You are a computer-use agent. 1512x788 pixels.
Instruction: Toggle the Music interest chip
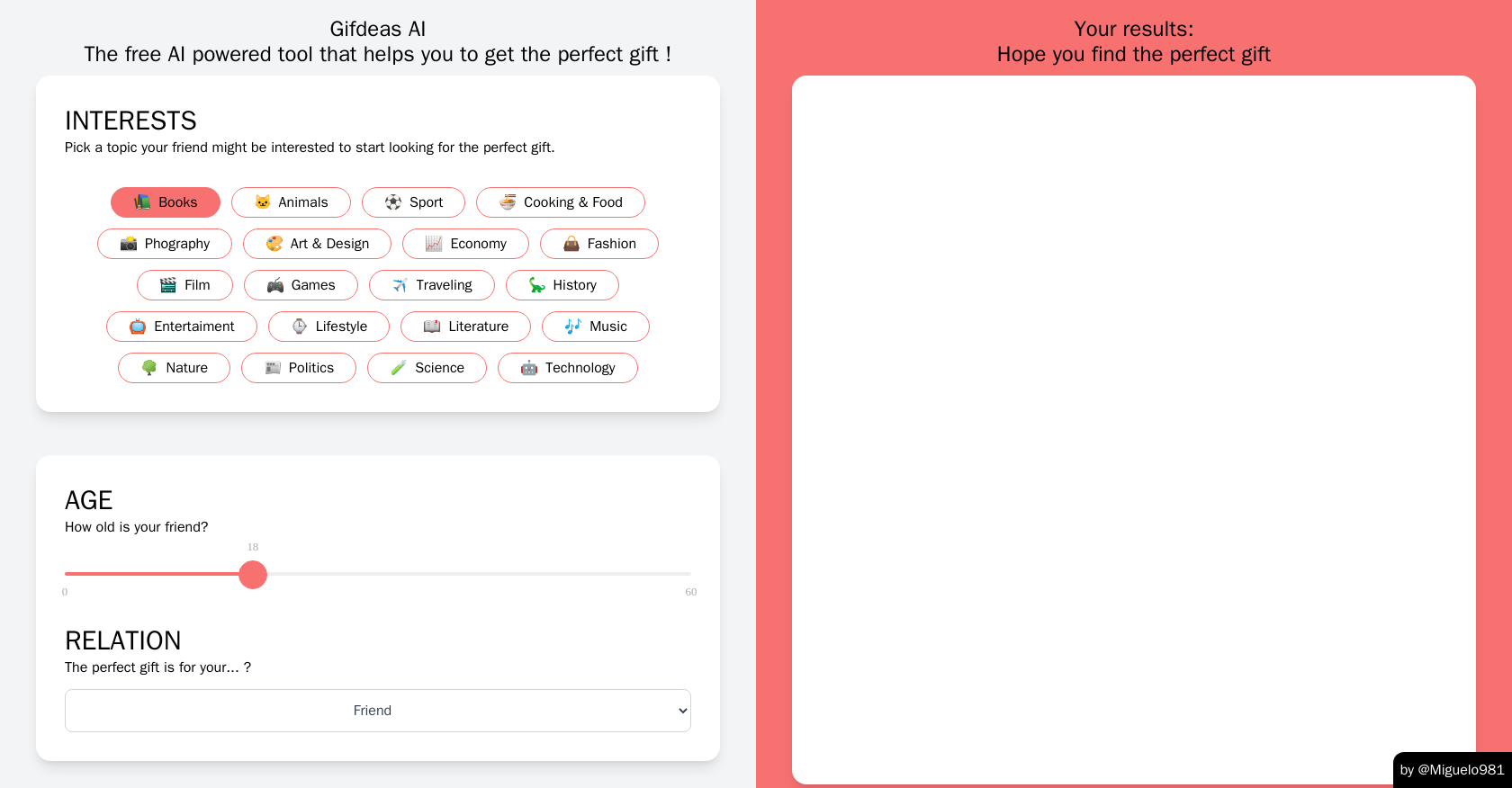[x=596, y=327]
